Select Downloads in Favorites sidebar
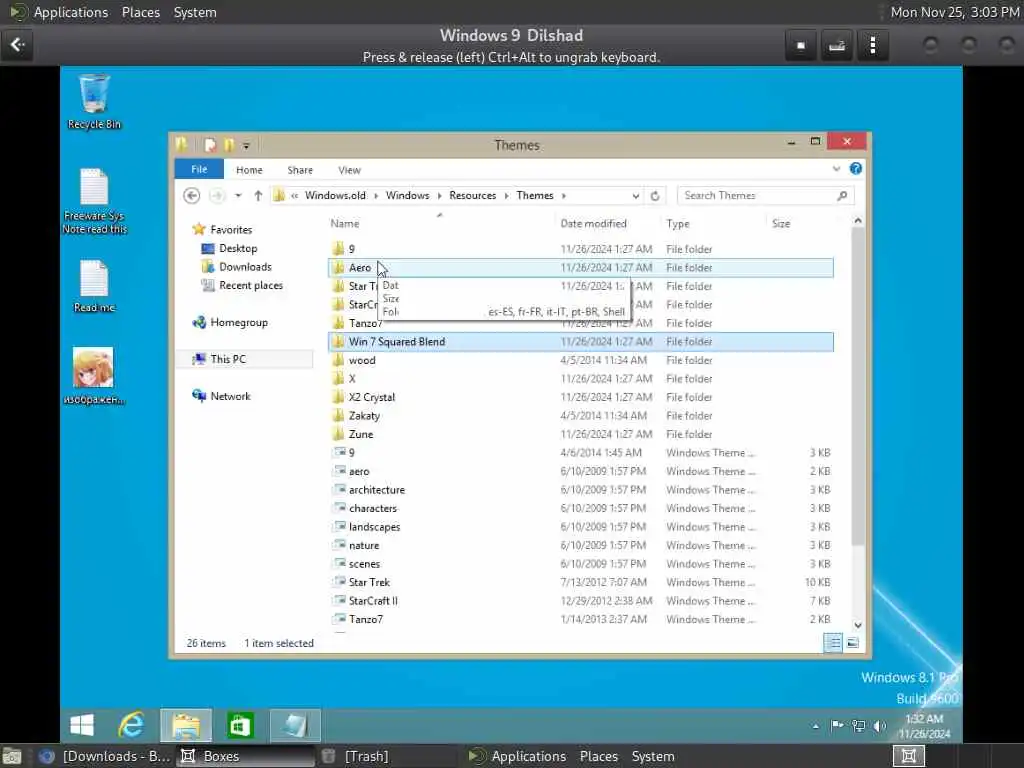Screen dimensions: 1024x768 click(x=245, y=266)
